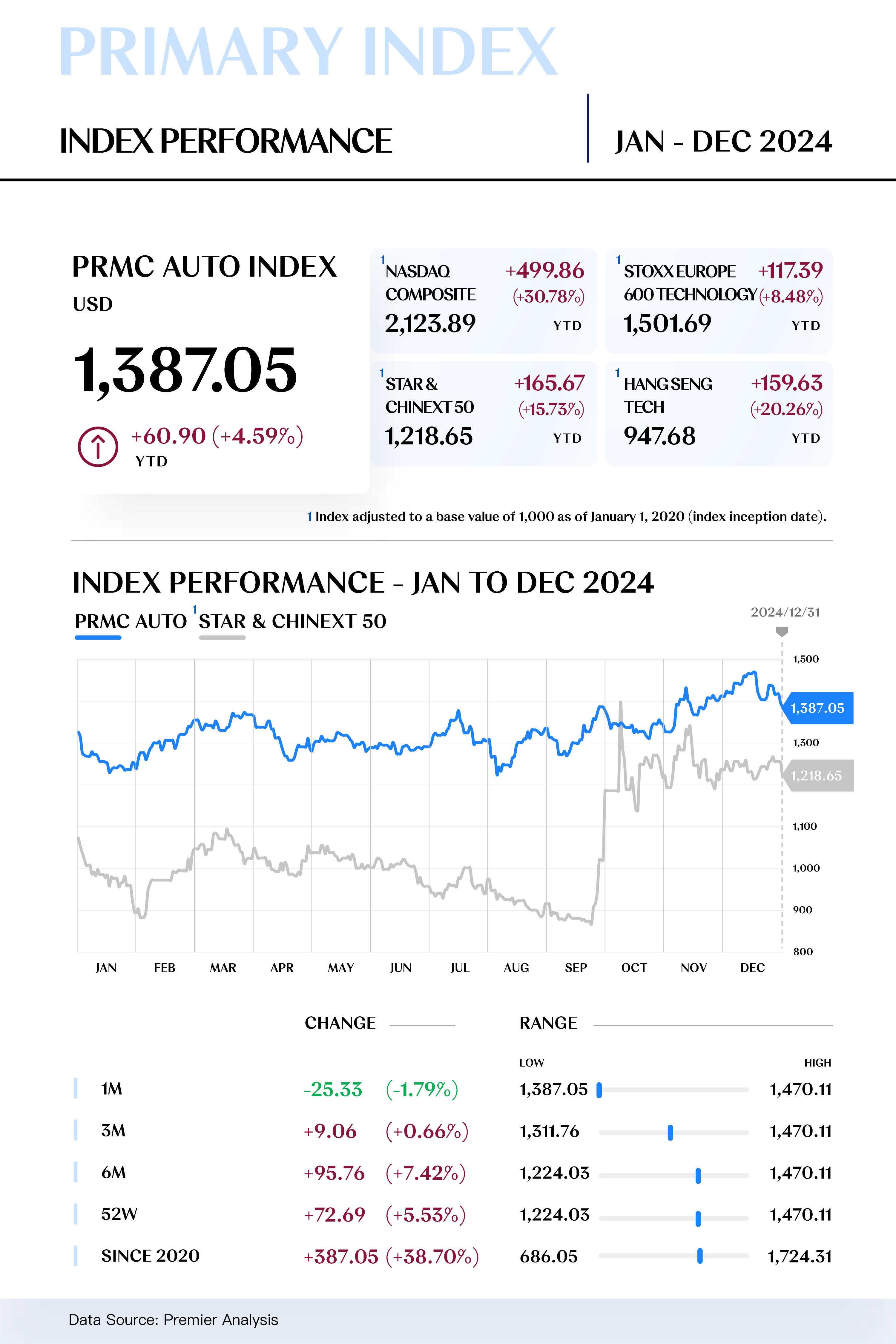Select the 6M change row label
This screenshot has width=896, height=1344.
113,1173
